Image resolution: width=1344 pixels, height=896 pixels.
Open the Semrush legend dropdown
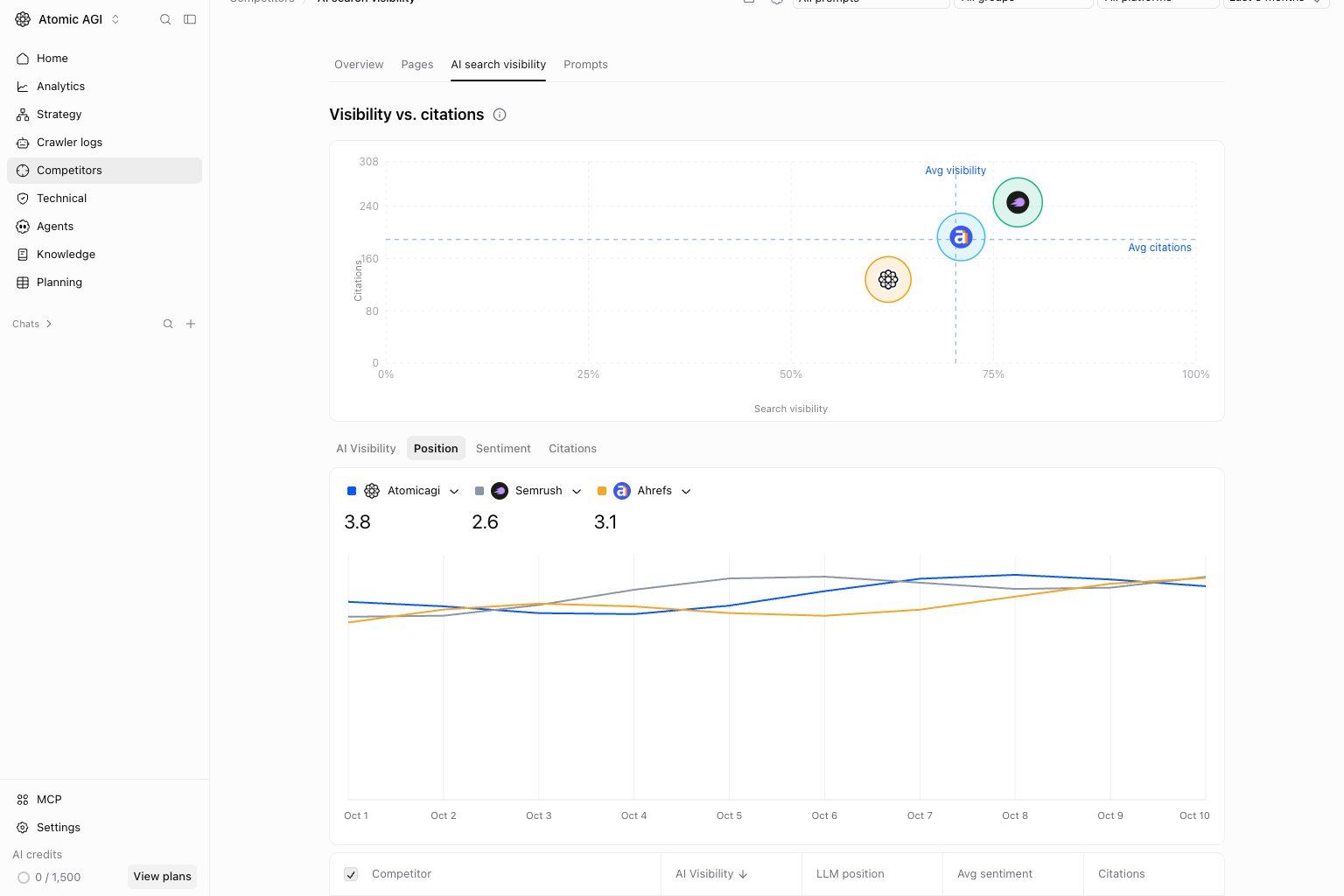(x=577, y=492)
